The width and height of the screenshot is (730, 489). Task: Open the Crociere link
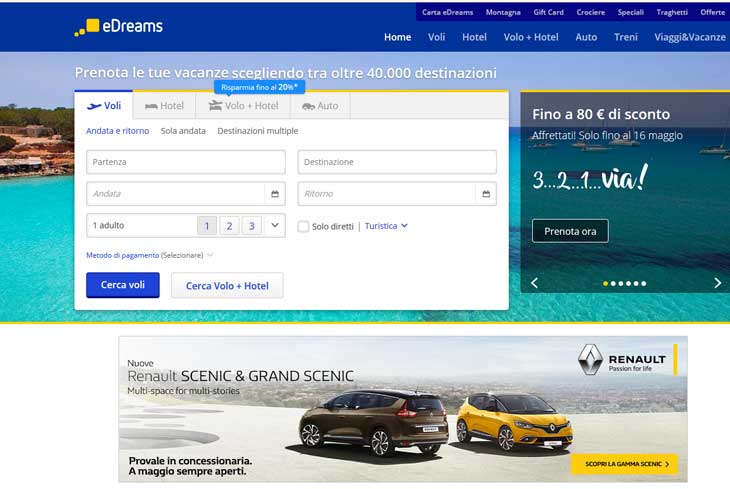[591, 12]
